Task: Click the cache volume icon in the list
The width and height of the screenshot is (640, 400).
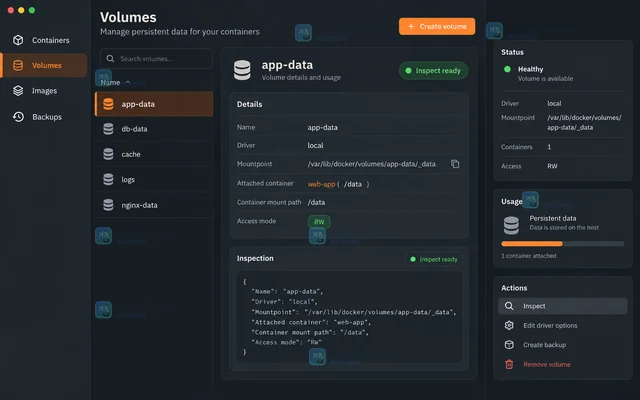Action: tap(108, 154)
